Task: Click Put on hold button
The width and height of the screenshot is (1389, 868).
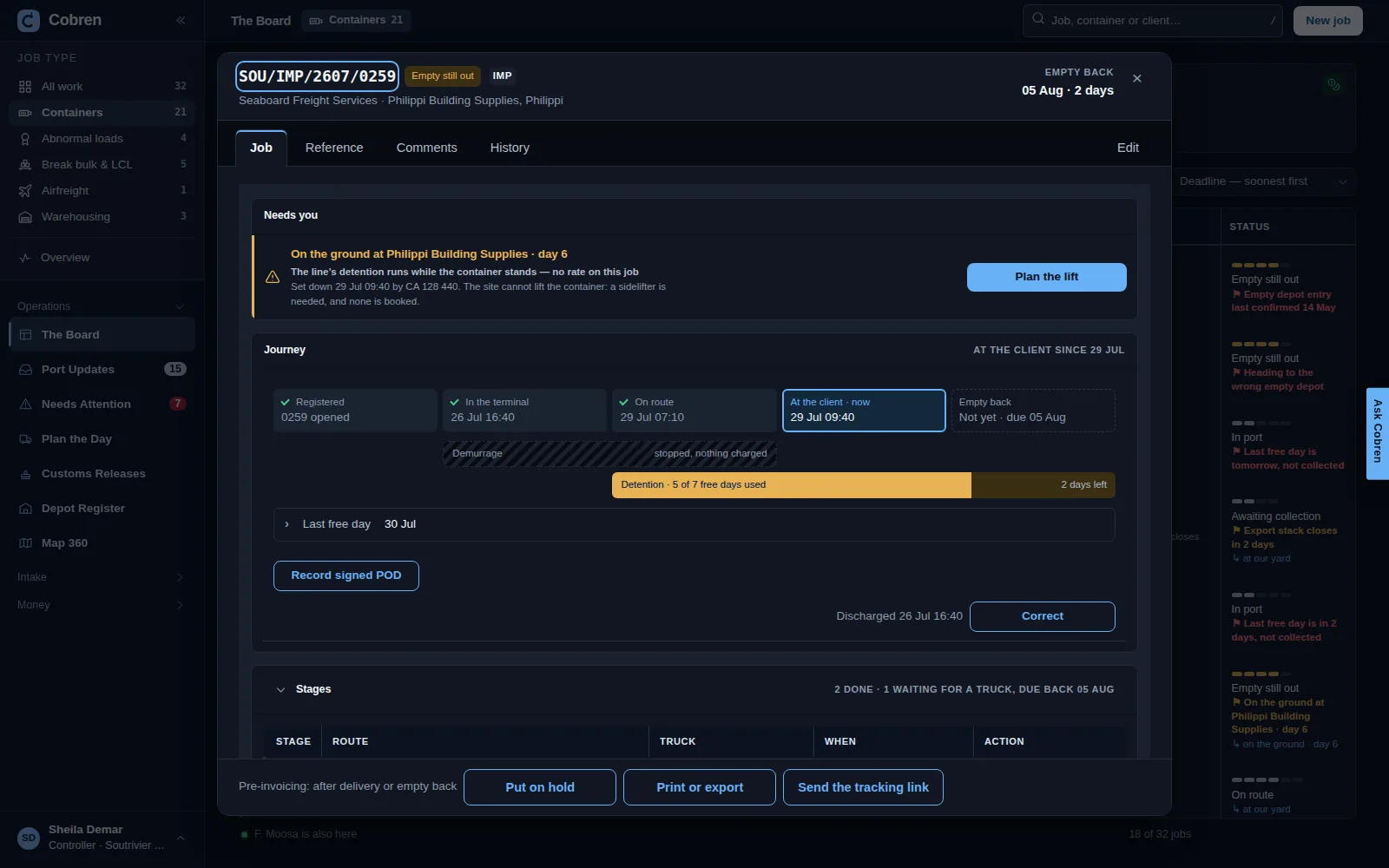Action: click(x=539, y=787)
